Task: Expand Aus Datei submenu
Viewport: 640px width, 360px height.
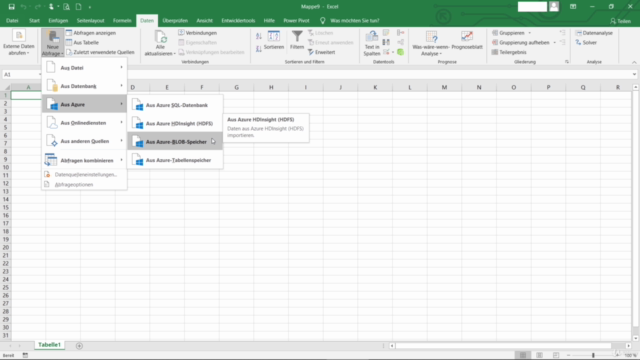Action: click(x=84, y=68)
